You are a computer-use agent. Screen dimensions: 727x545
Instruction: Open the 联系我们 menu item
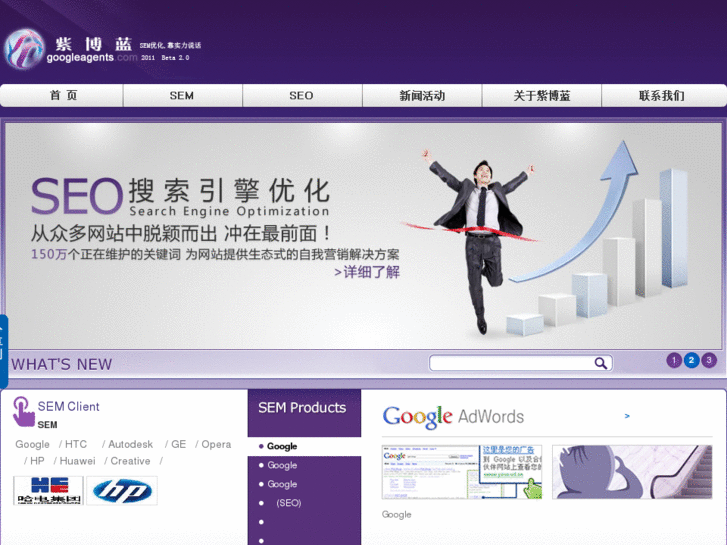(663, 96)
